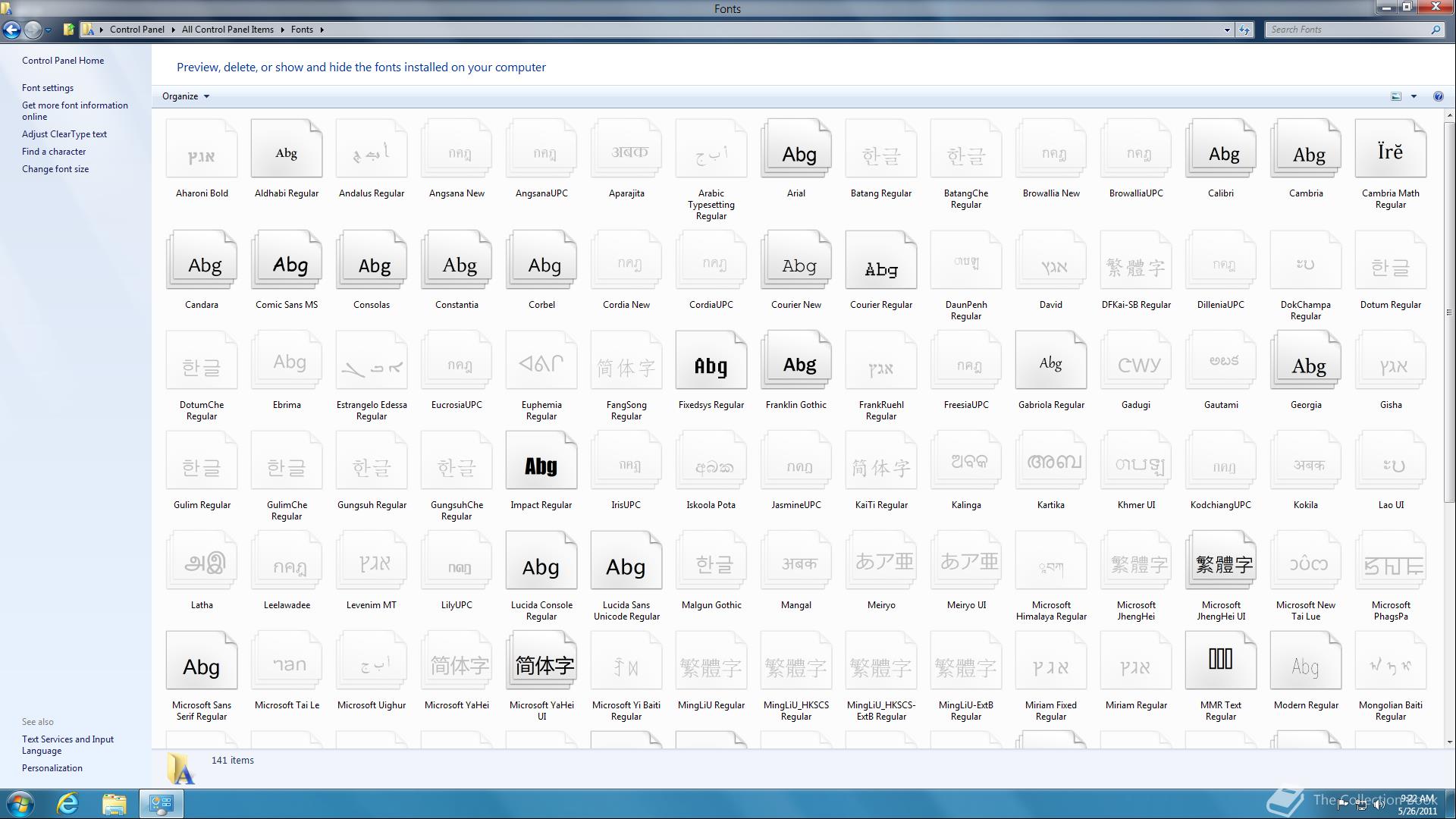Click the change view icon button
The height and width of the screenshot is (819, 1456).
[x=1396, y=96]
